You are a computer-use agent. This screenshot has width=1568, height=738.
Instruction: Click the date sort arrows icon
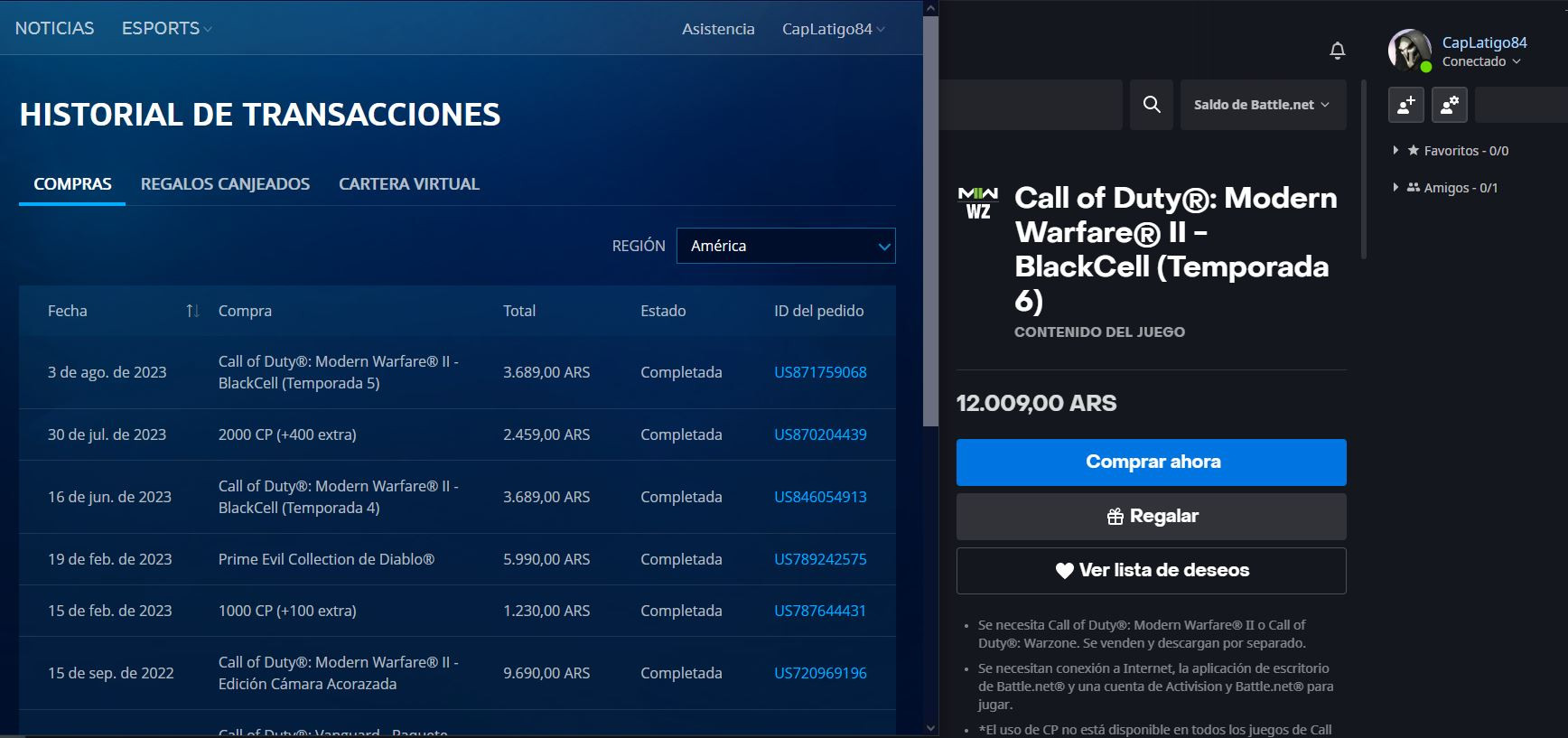[192, 311]
